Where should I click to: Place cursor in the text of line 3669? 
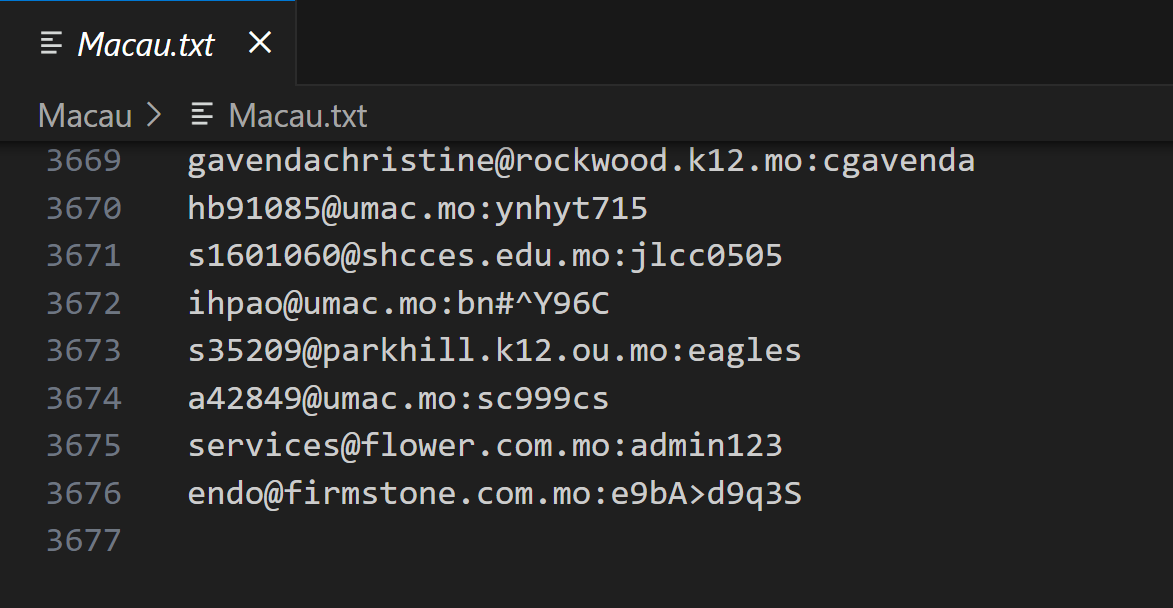(580, 161)
